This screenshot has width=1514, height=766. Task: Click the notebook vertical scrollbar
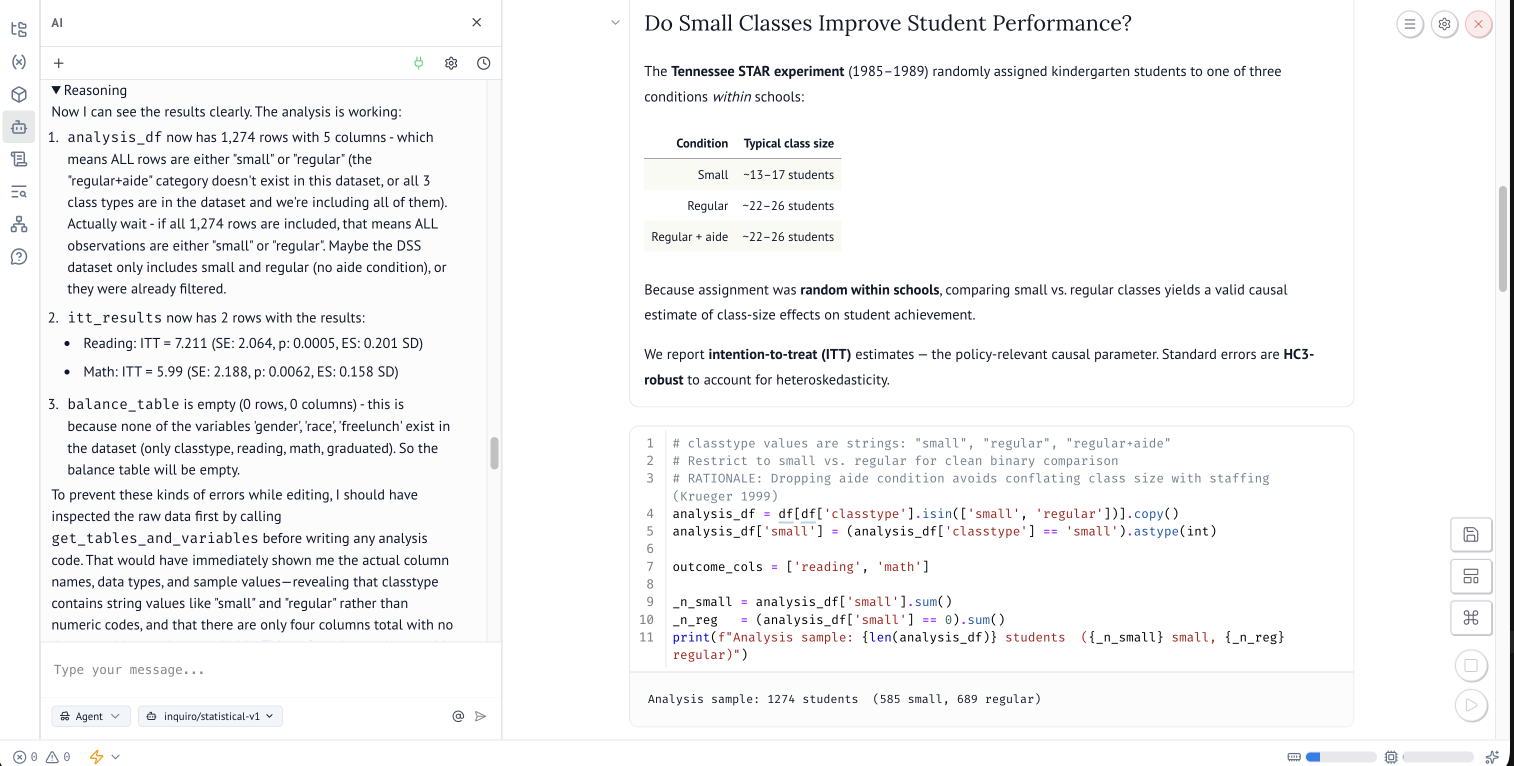1502,238
